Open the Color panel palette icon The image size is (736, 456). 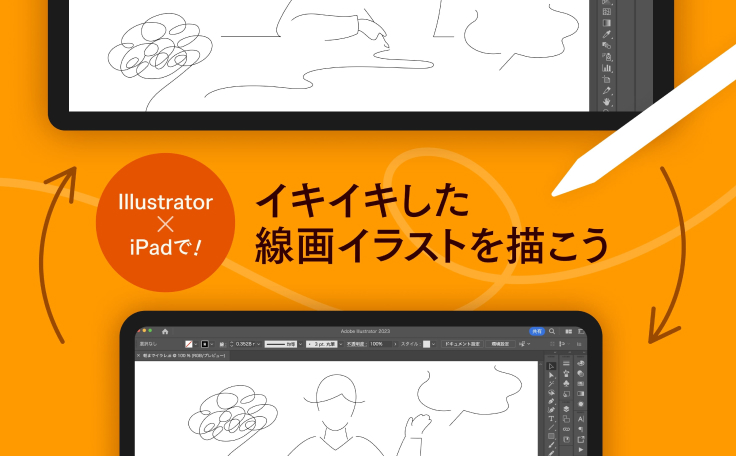tap(581, 363)
